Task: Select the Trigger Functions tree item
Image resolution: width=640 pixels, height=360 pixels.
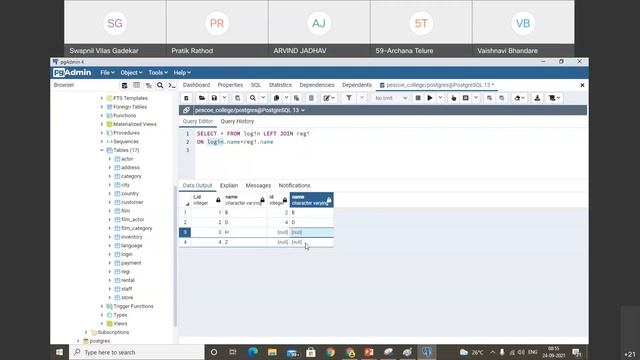Action: point(133,306)
